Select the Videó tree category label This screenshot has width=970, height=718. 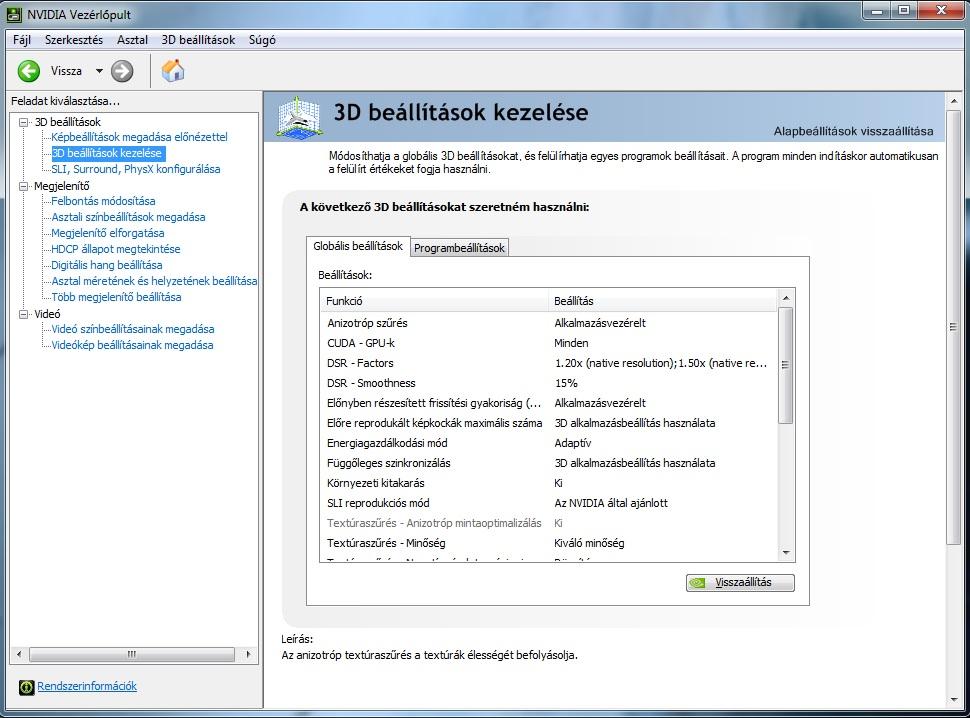coord(47,314)
